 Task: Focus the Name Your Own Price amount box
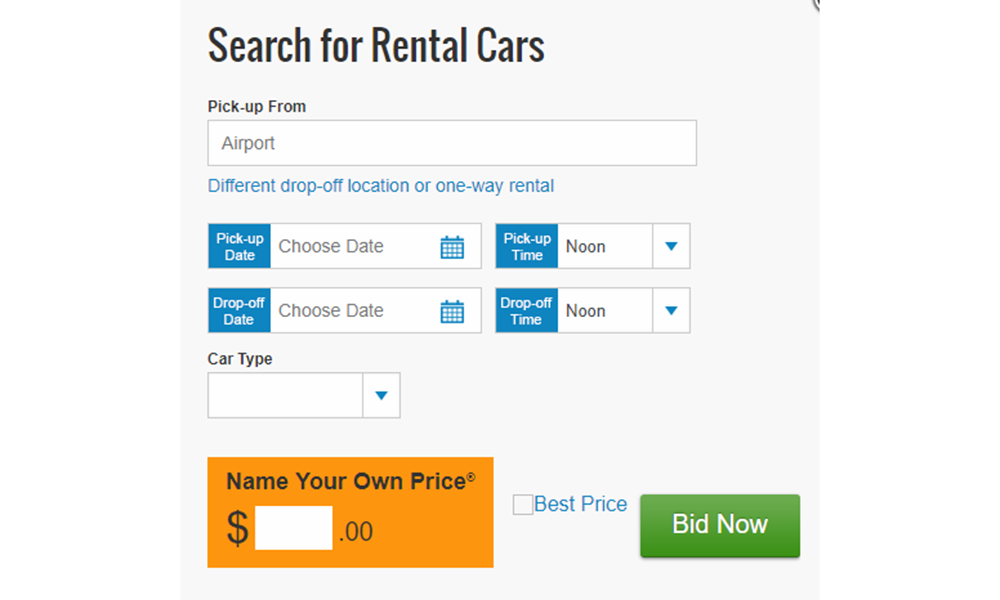click(293, 528)
